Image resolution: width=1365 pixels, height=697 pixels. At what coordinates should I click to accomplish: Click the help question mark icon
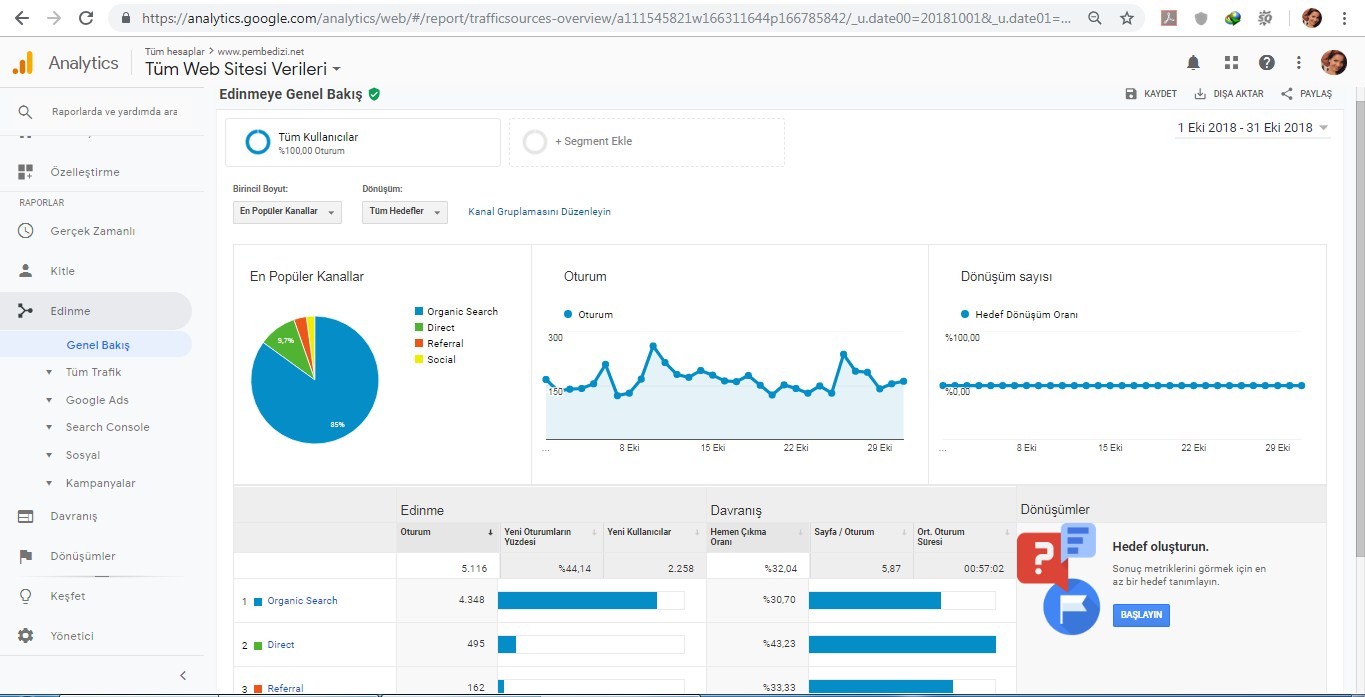[1267, 63]
